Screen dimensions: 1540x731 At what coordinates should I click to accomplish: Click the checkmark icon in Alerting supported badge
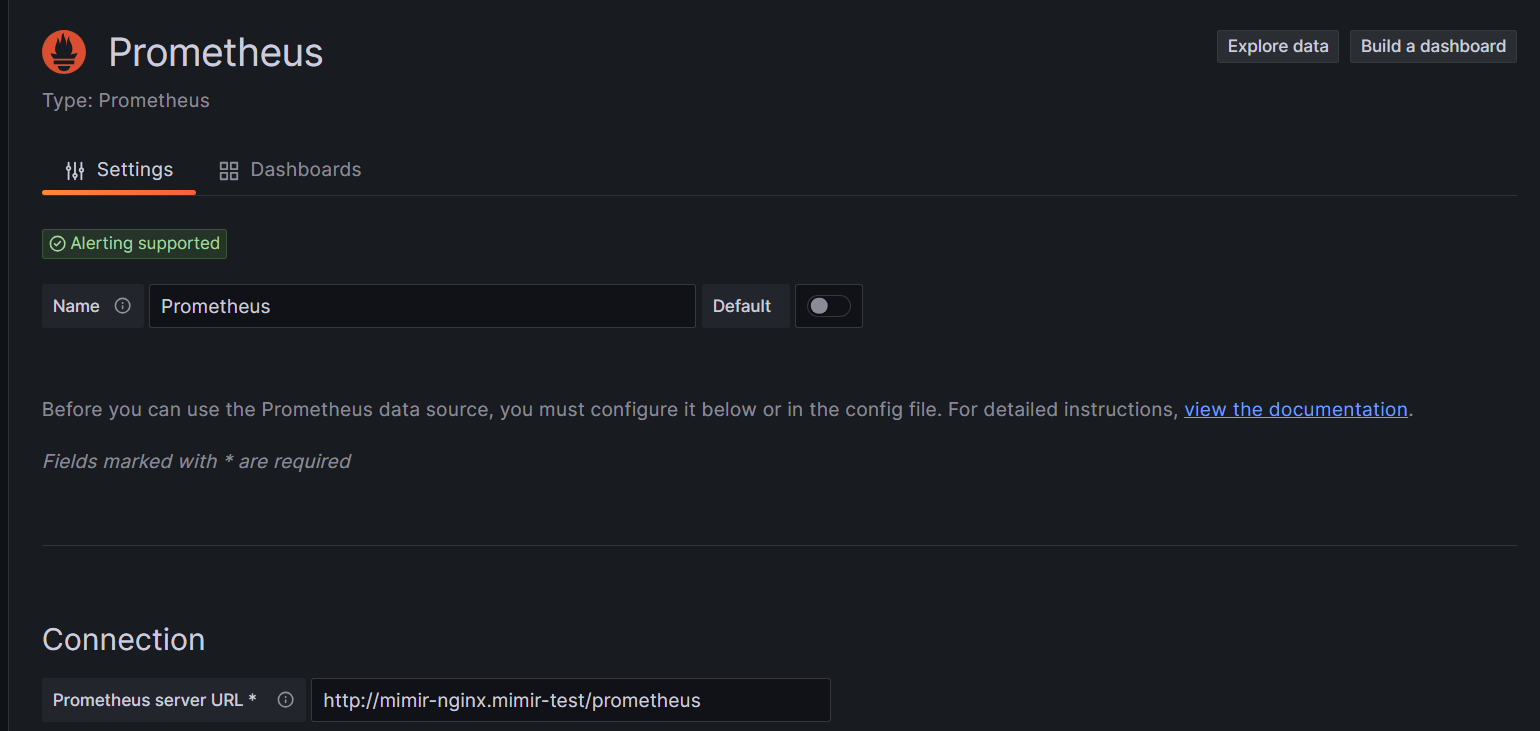57,244
